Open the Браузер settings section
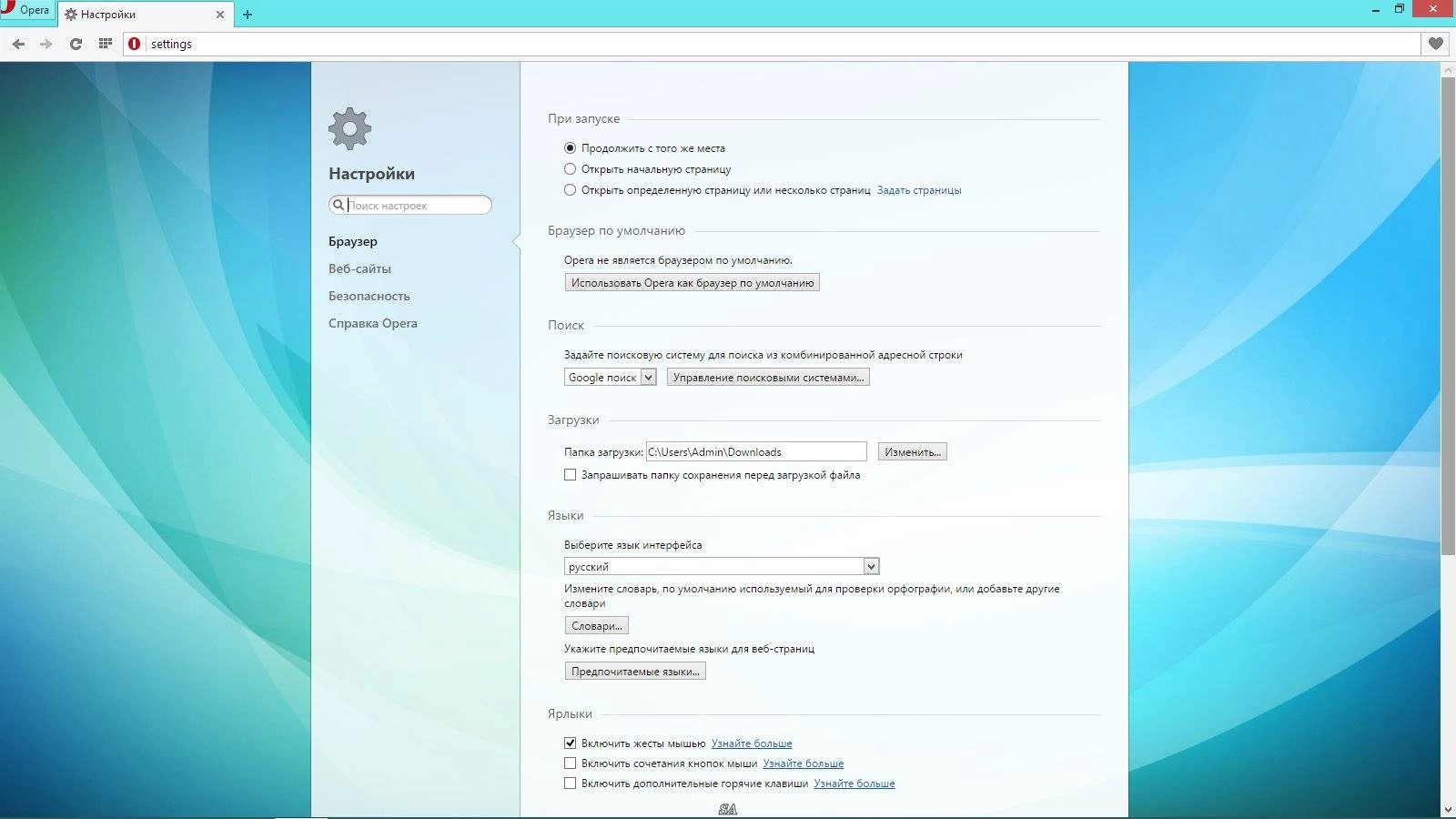 click(353, 241)
